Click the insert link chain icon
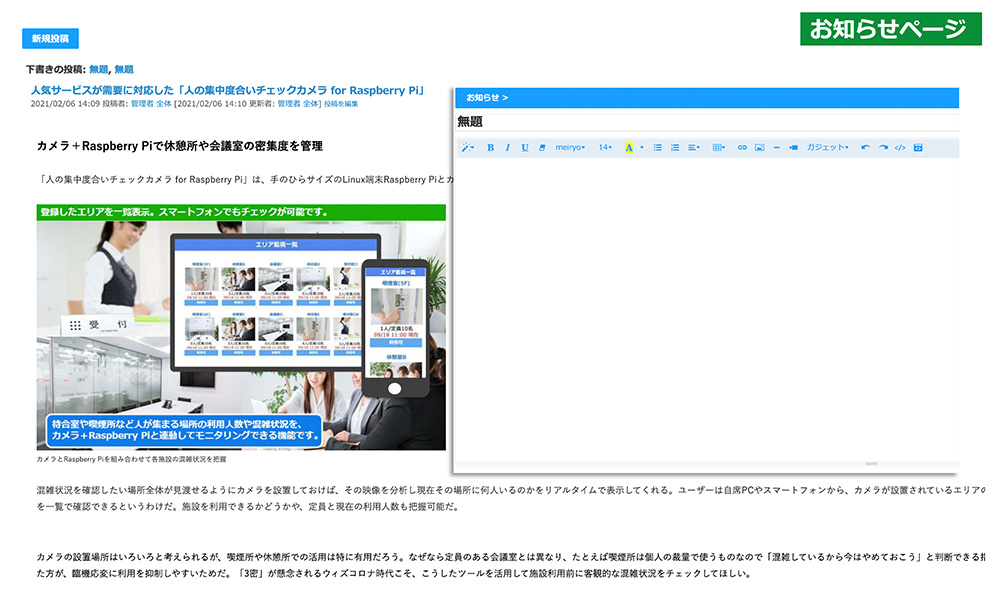The image size is (1000, 607). click(x=742, y=147)
